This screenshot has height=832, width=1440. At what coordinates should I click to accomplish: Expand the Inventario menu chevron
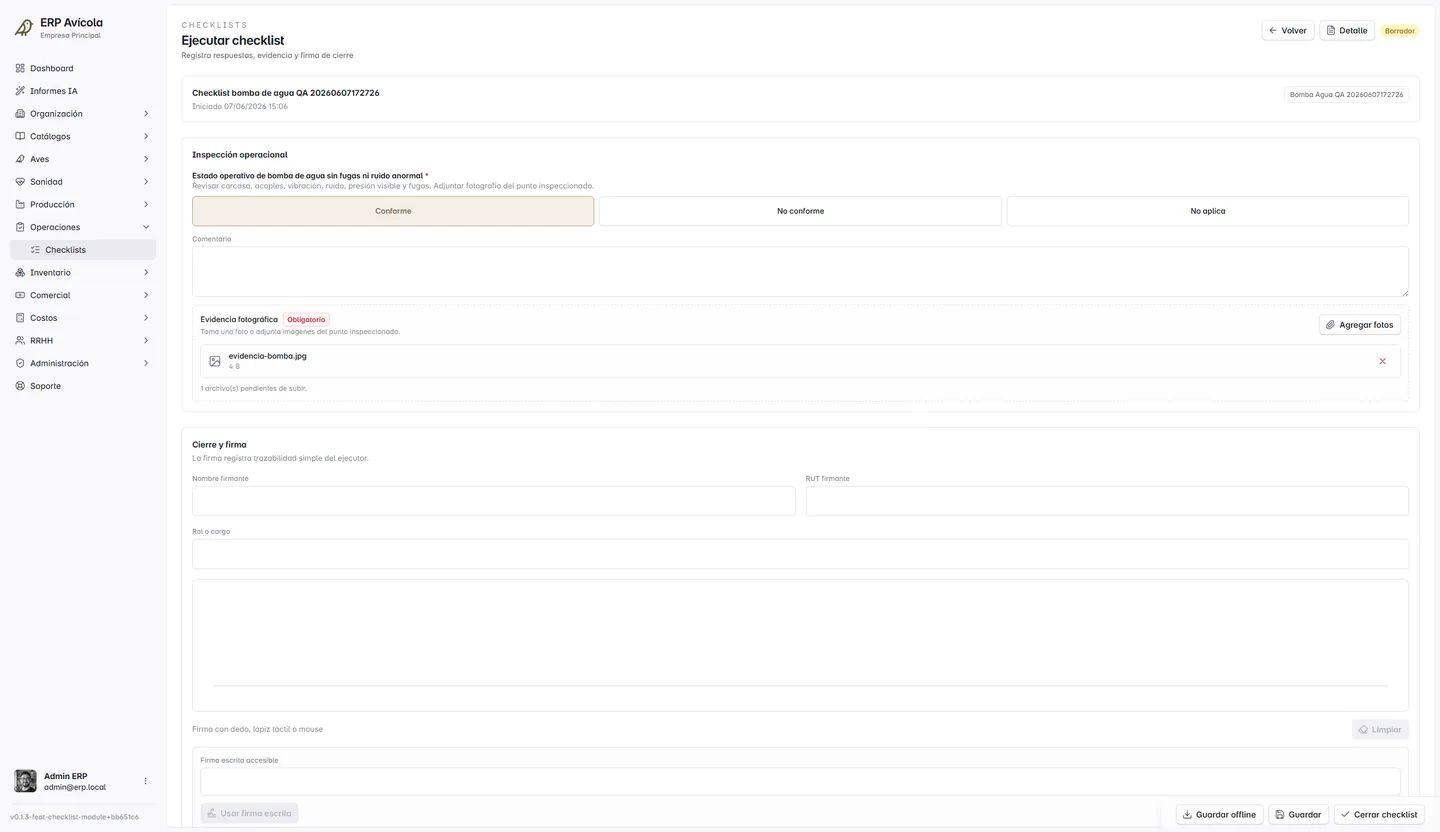146,272
